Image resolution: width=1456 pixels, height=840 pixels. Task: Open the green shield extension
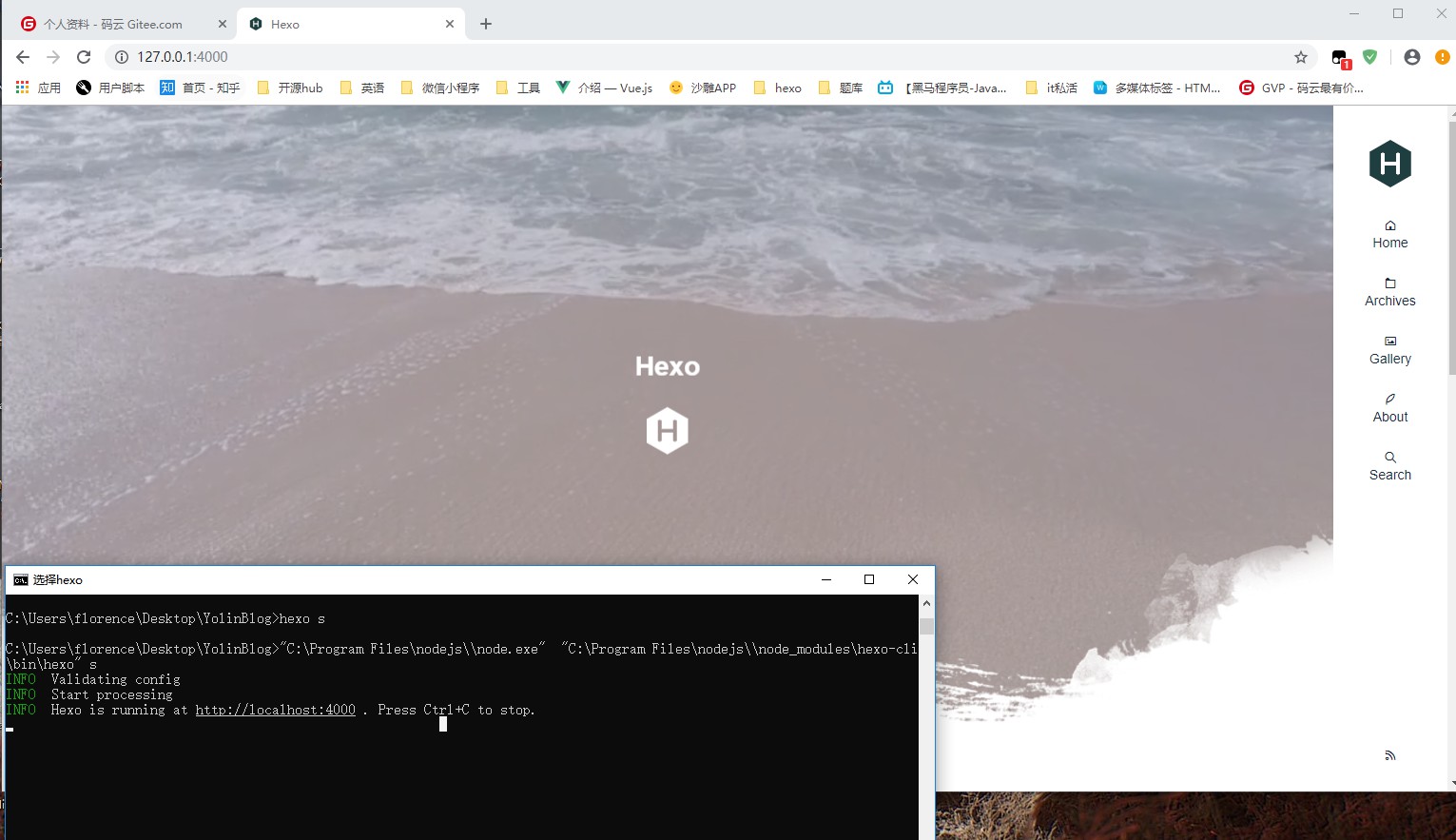pyautogui.click(x=1369, y=57)
